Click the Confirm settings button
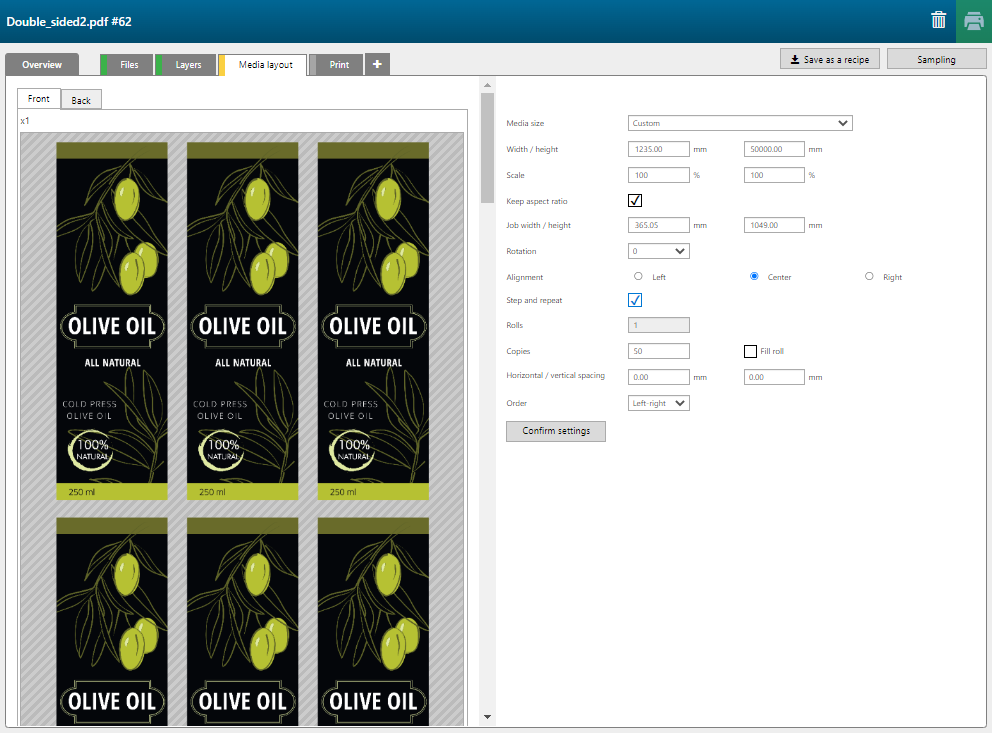The width and height of the screenshot is (992, 733). pyautogui.click(x=556, y=431)
